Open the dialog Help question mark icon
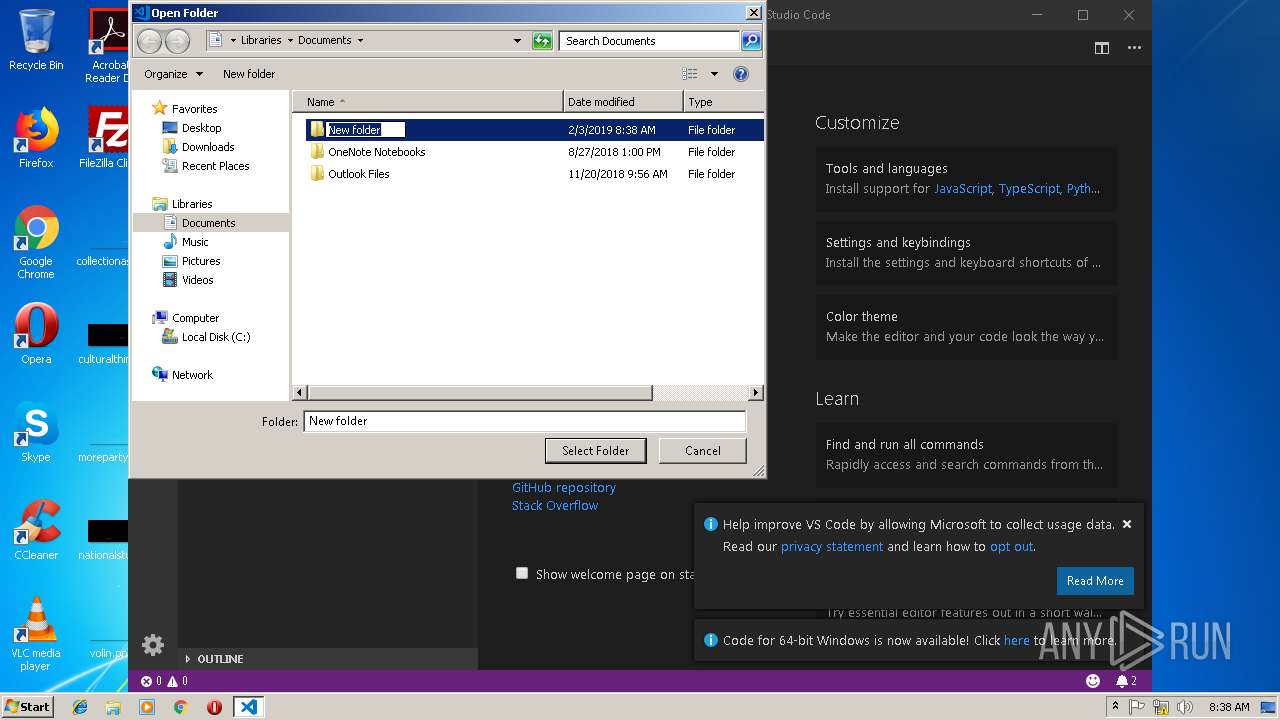Image resolution: width=1280 pixels, height=720 pixels. click(741, 74)
